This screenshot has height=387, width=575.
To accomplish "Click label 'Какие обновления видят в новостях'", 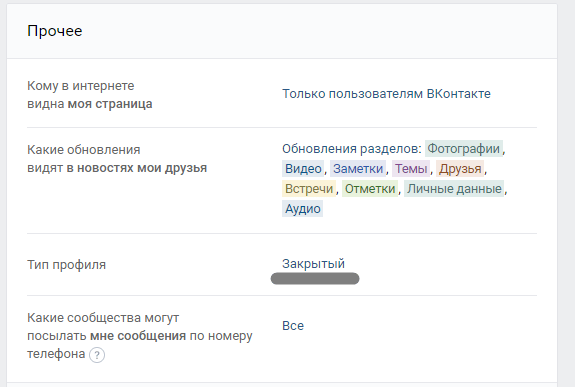I will coord(117,159).
